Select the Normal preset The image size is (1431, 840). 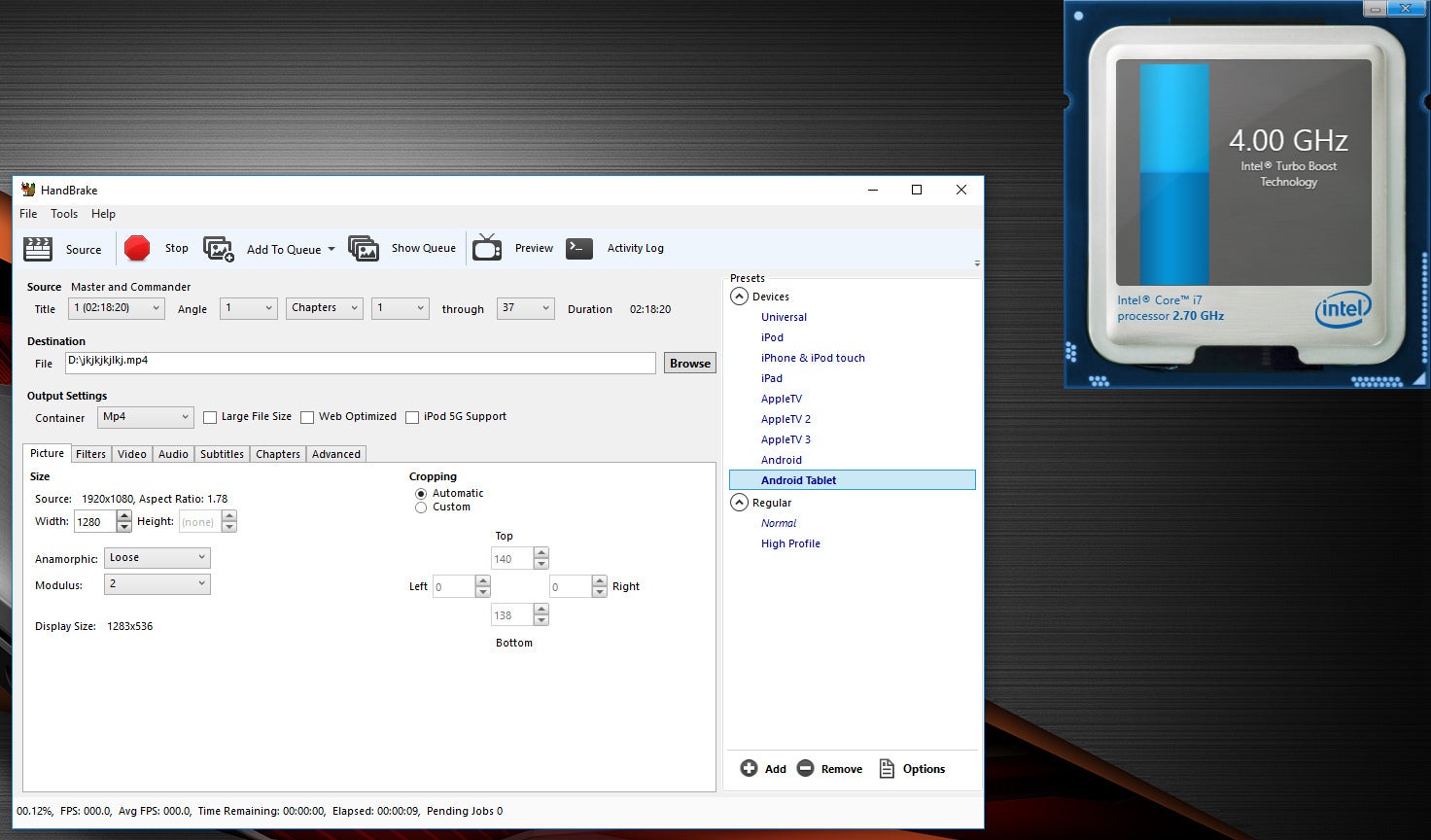pos(779,523)
